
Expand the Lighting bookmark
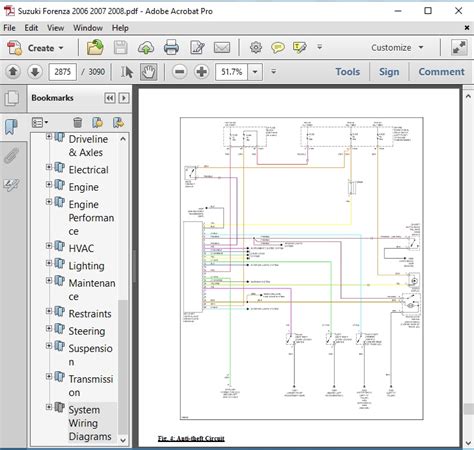click(49, 263)
